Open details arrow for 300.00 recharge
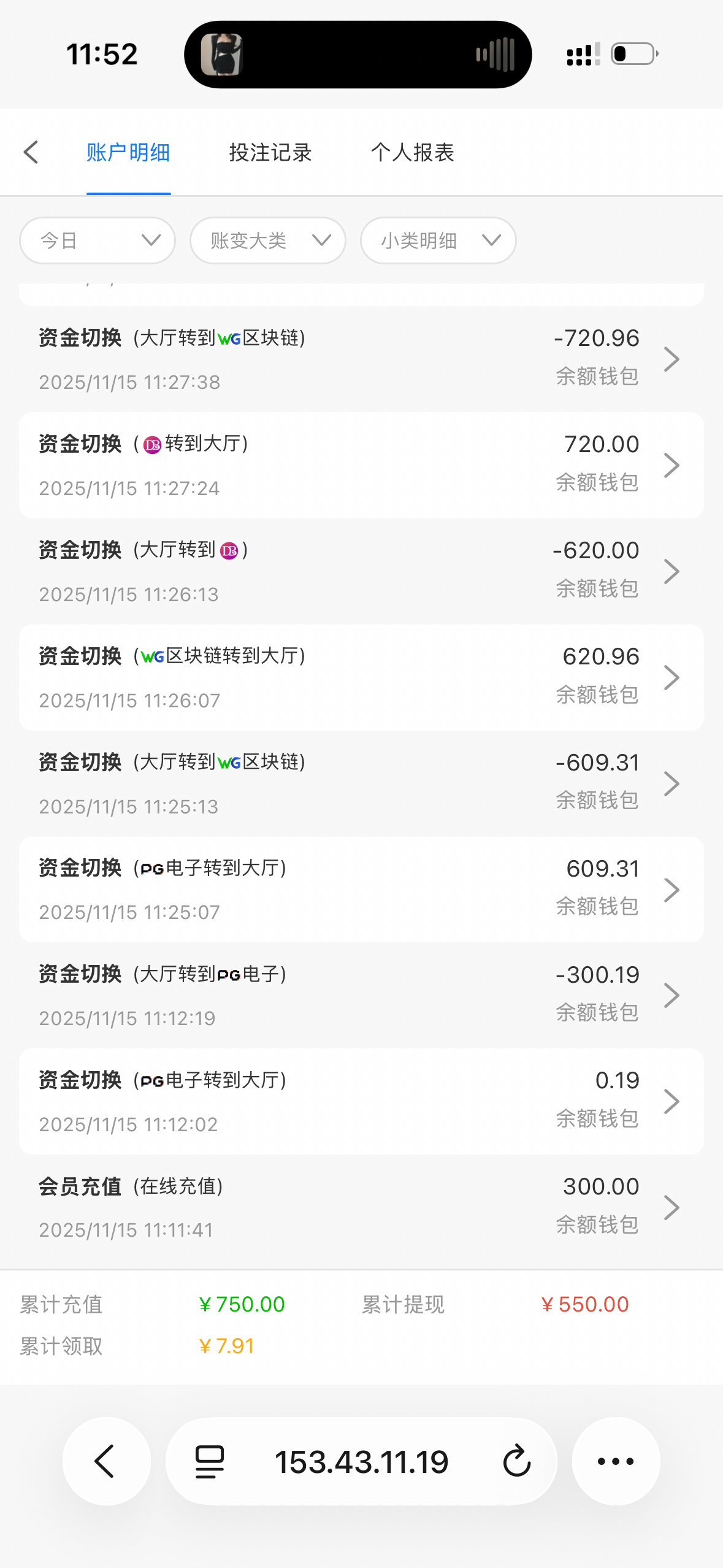 [x=671, y=1208]
